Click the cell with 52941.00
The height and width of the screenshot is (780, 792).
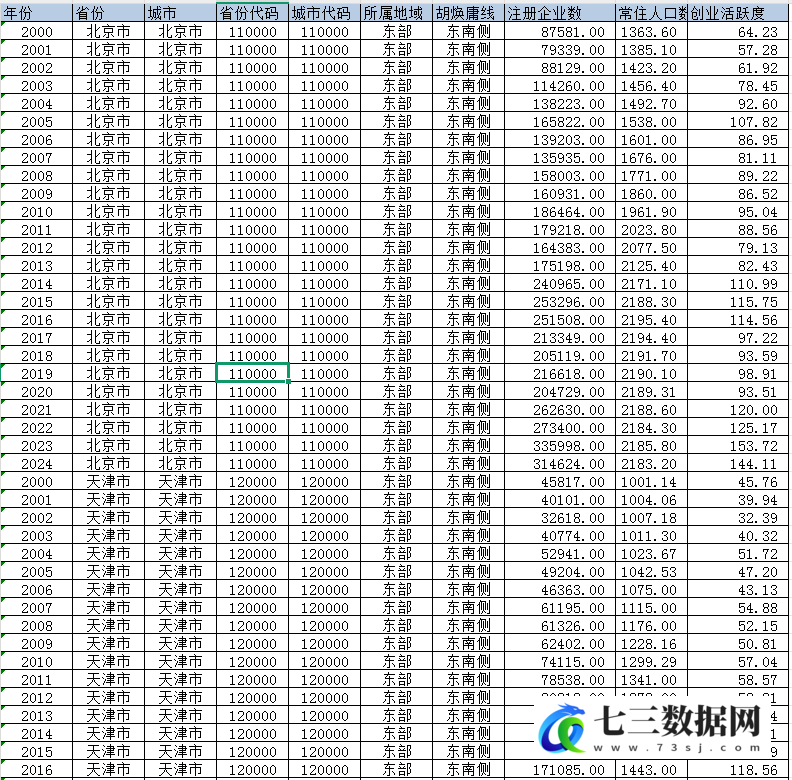point(560,554)
